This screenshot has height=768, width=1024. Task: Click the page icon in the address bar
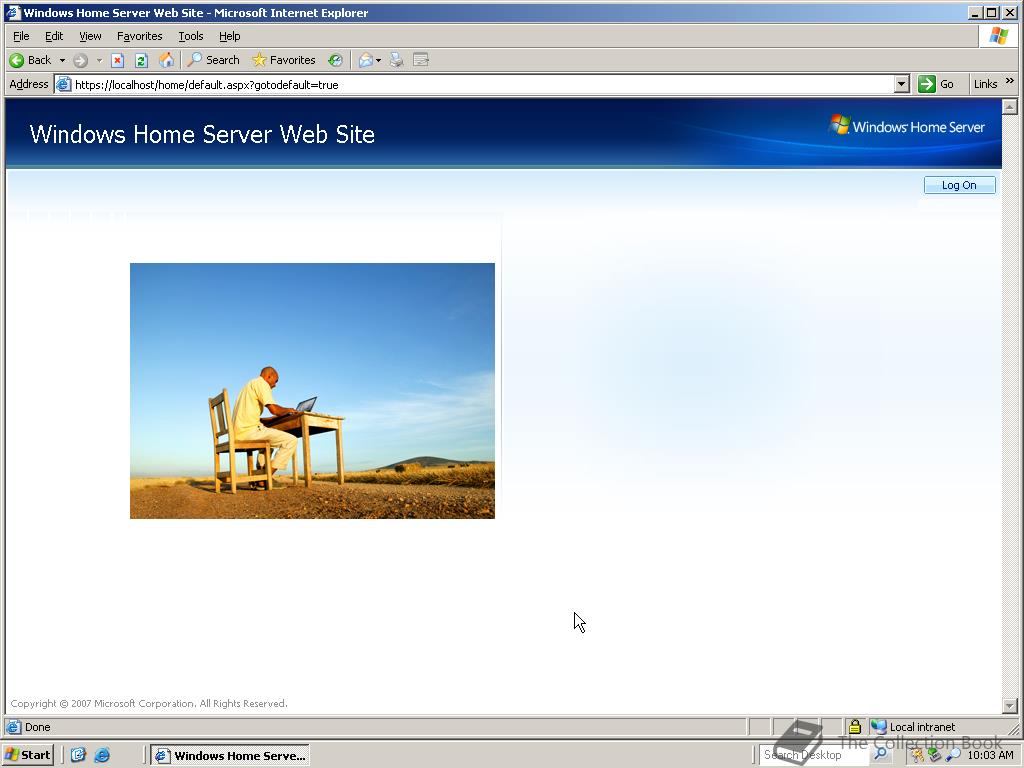pyautogui.click(x=63, y=84)
